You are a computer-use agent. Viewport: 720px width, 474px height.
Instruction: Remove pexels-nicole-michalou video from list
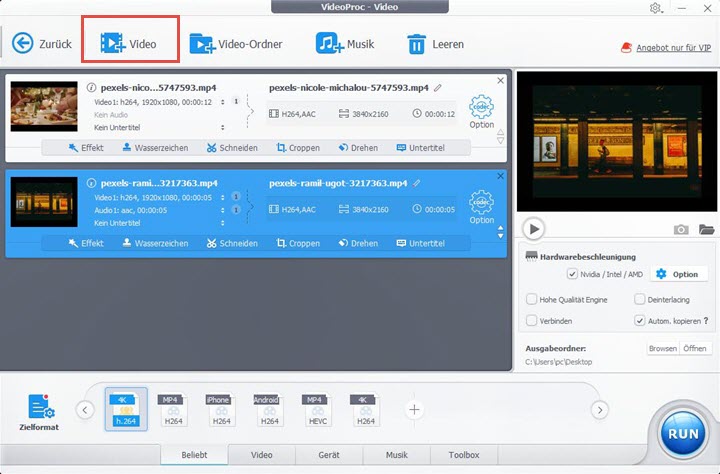click(x=501, y=80)
